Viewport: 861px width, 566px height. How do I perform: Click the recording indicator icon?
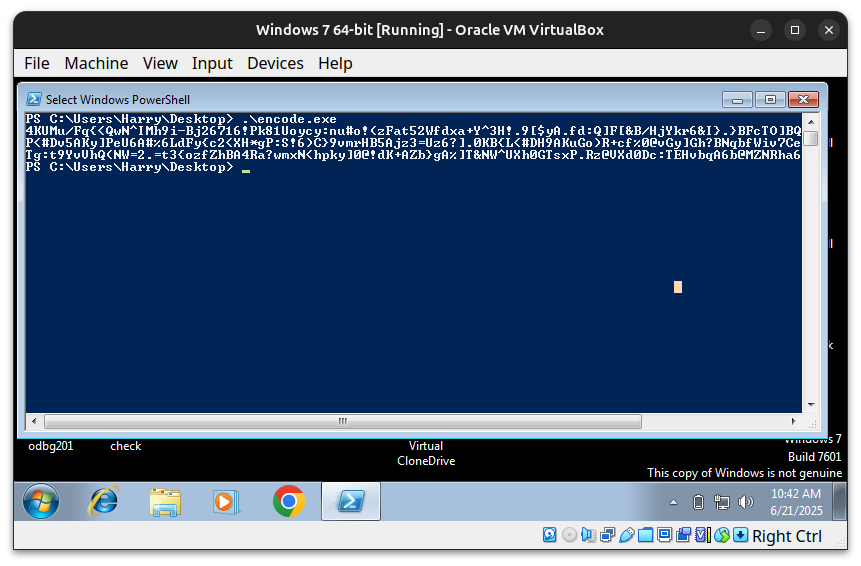[x=684, y=535]
